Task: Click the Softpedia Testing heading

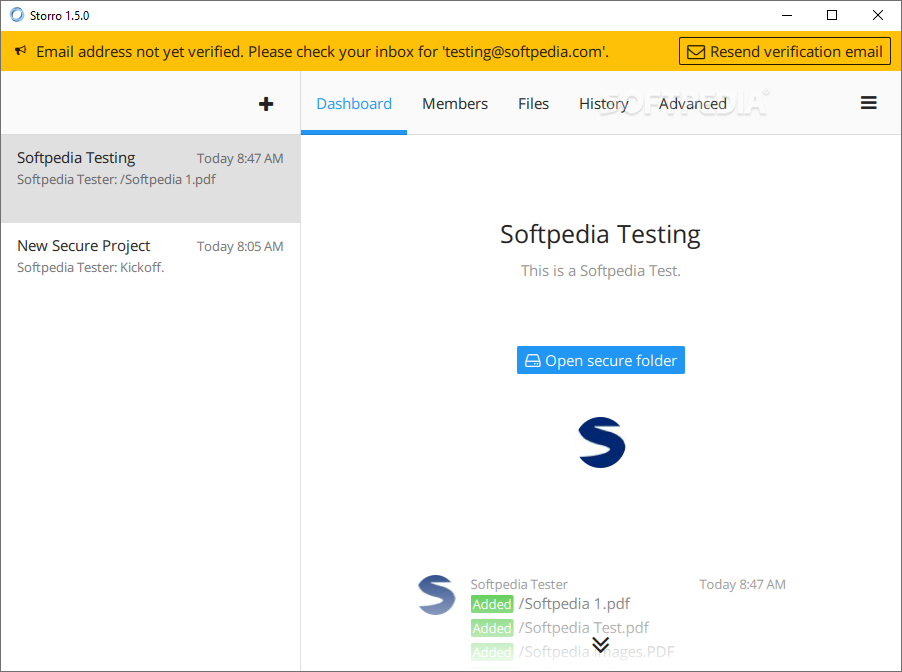Action: (x=600, y=235)
